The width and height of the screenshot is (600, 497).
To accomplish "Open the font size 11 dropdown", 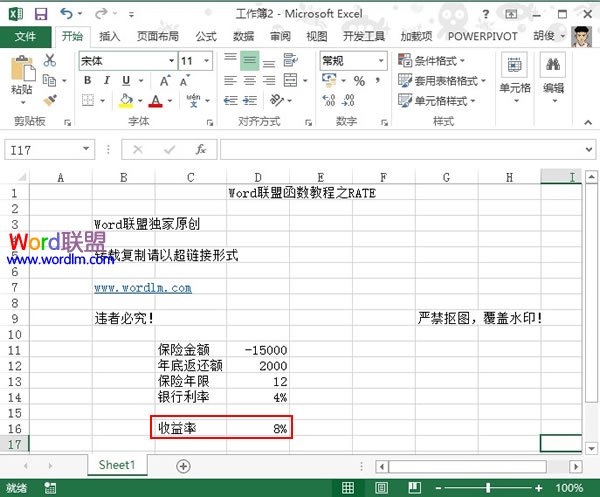I will (x=207, y=61).
